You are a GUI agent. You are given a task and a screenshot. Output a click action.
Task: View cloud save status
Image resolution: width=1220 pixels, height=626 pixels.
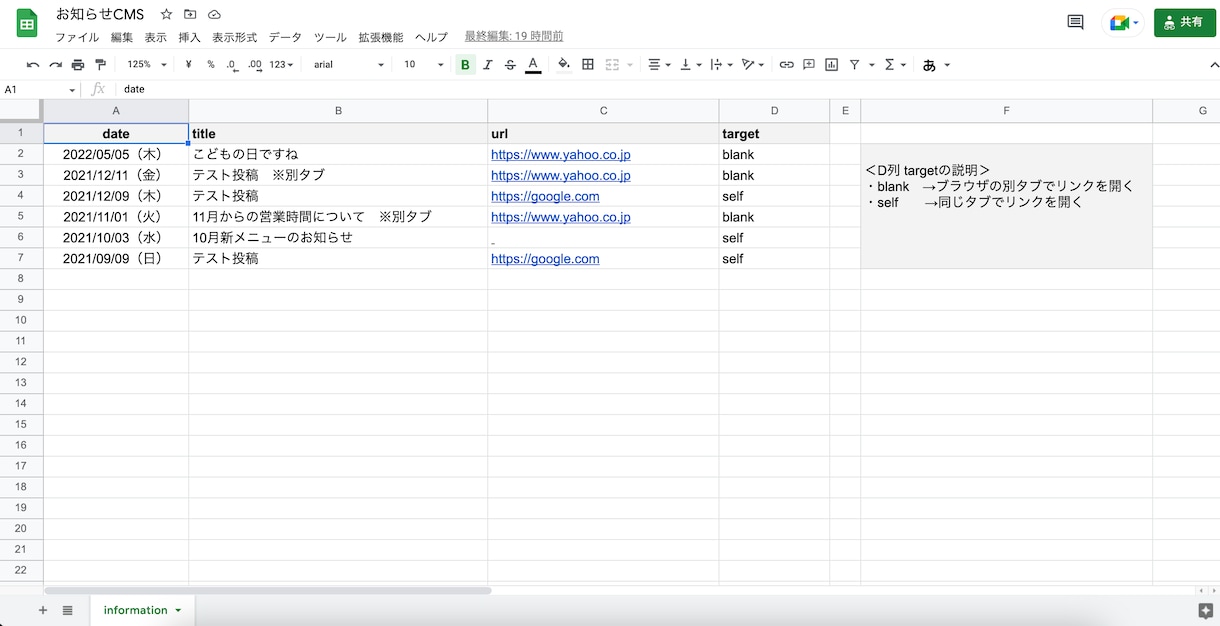pos(214,15)
